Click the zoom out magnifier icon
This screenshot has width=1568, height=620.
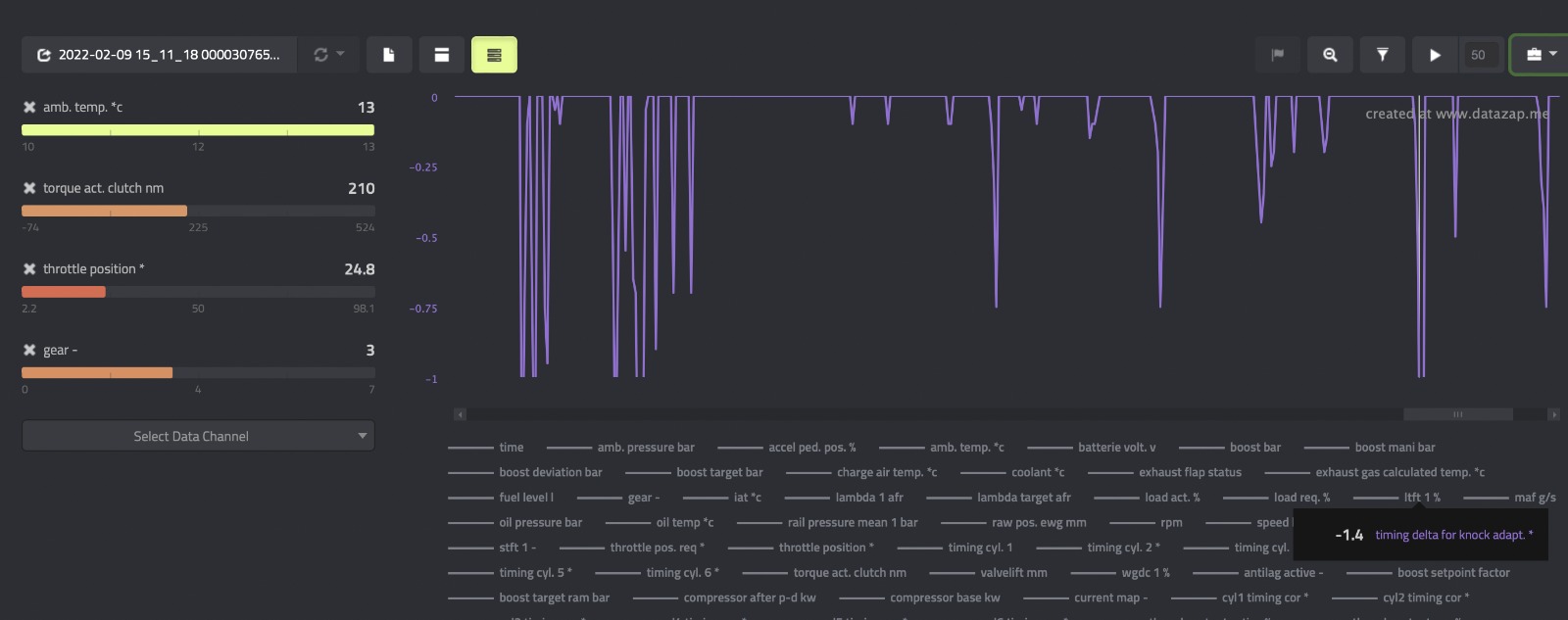coord(1330,55)
